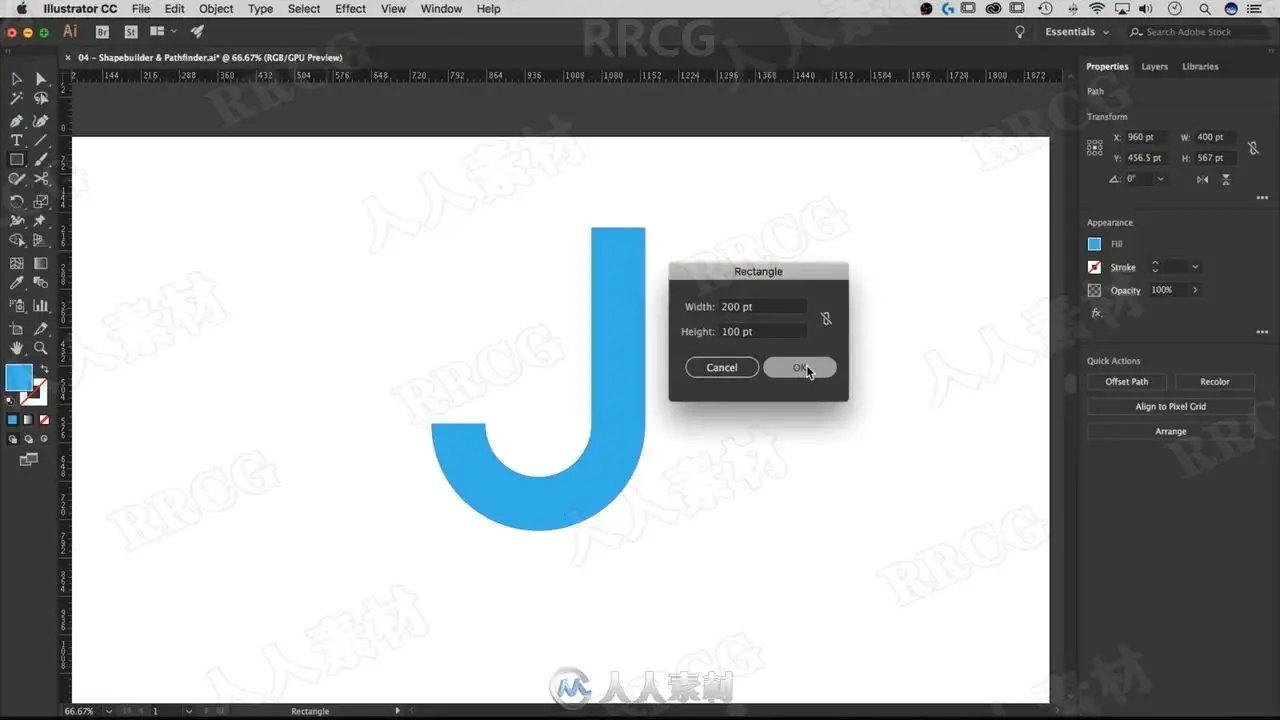This screenshot has width=1280, height=720.
Task: Open the Object menu
Action: click(x=216, y=9)
